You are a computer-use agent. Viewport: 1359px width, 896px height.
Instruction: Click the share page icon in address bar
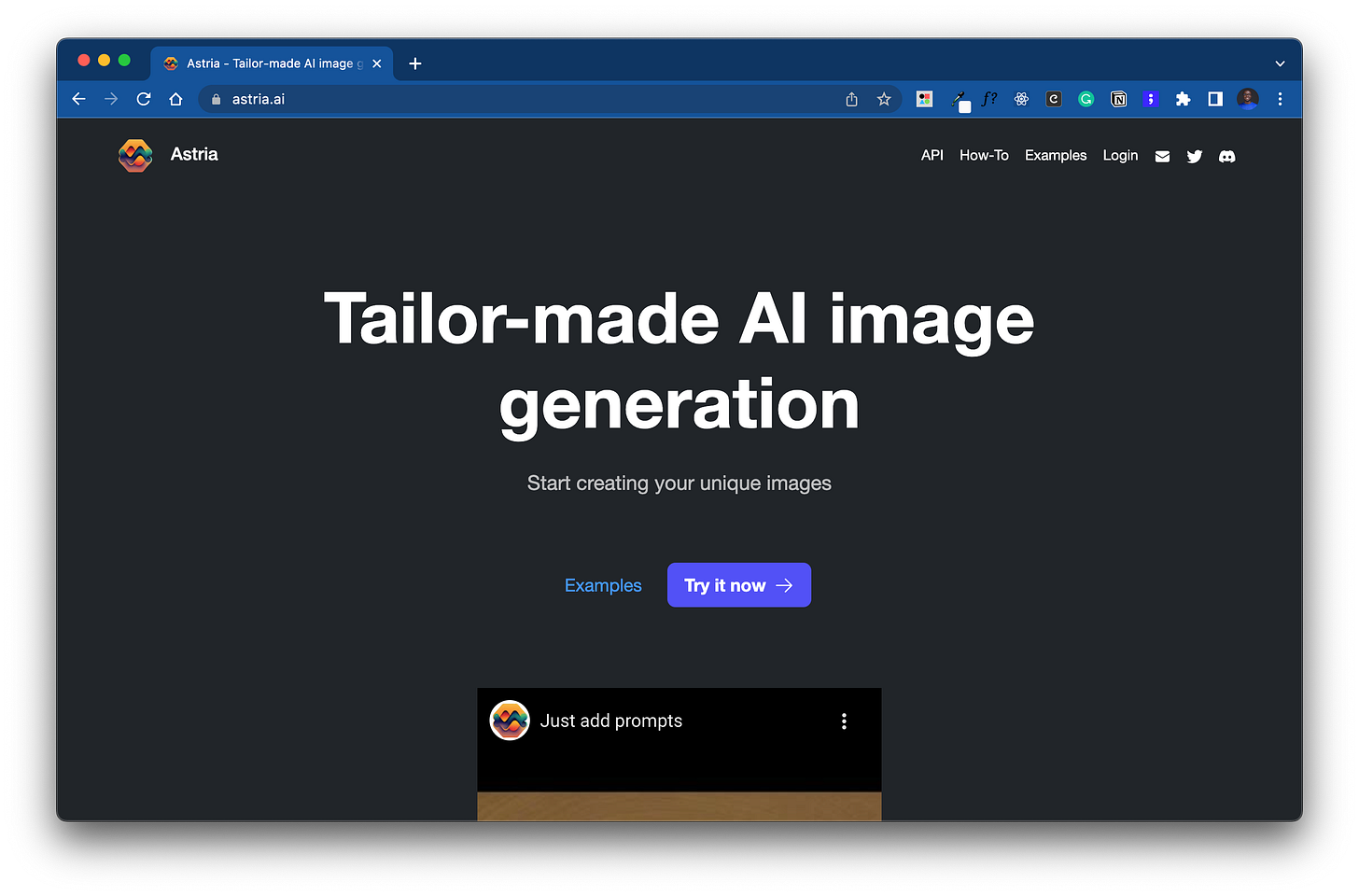click(851, 99)
